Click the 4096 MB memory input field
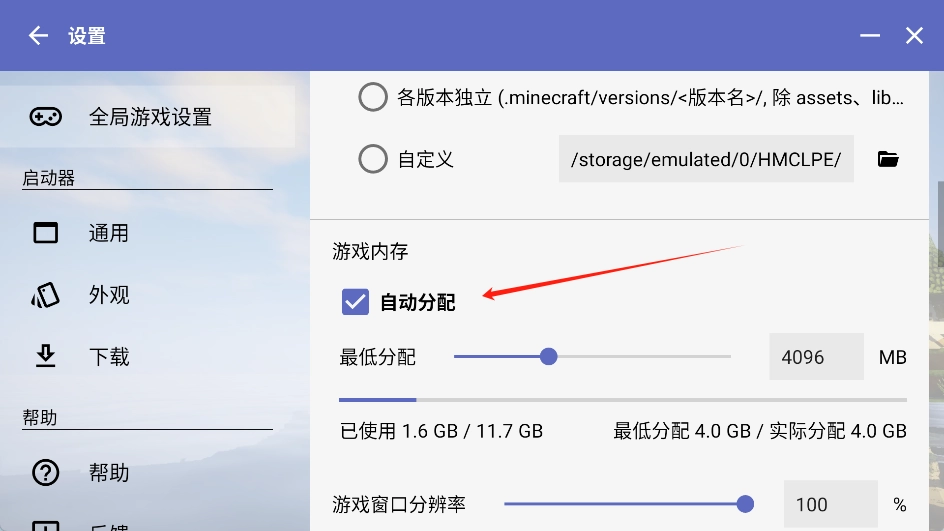The width and height of the screenshot is (944, 531). point(815,357)
